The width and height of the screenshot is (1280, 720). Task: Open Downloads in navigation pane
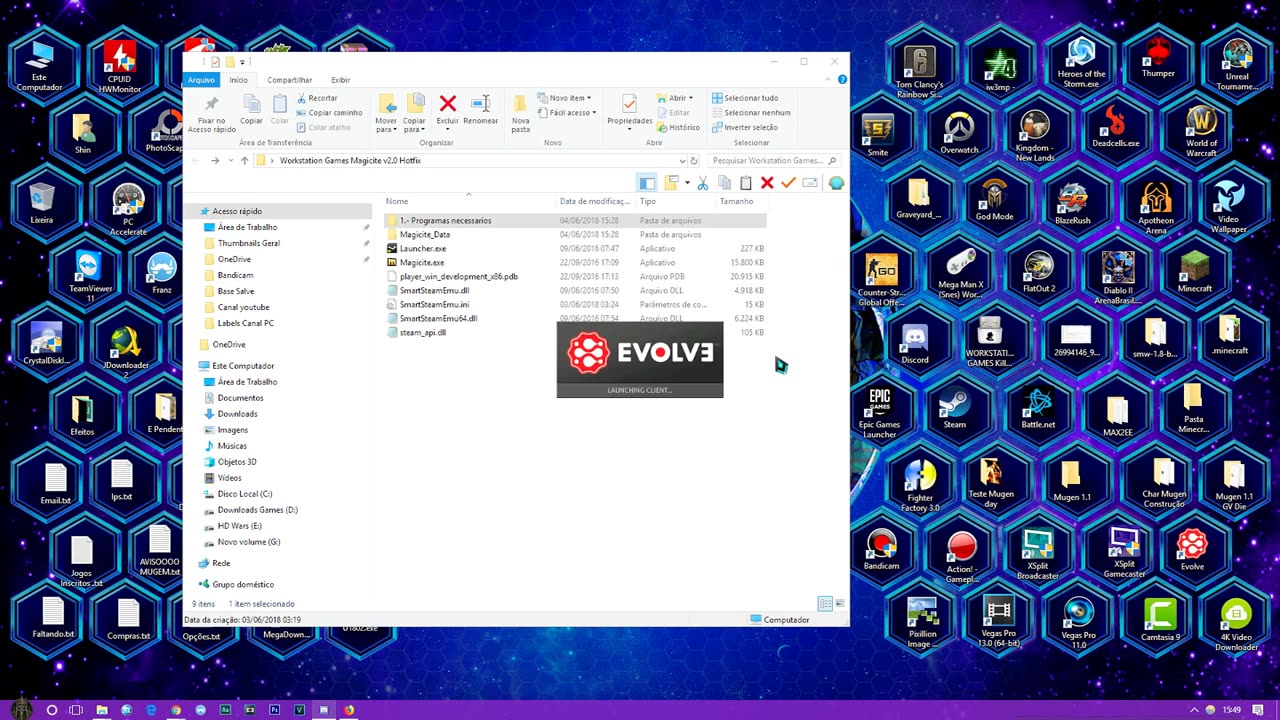coord(237,414)
